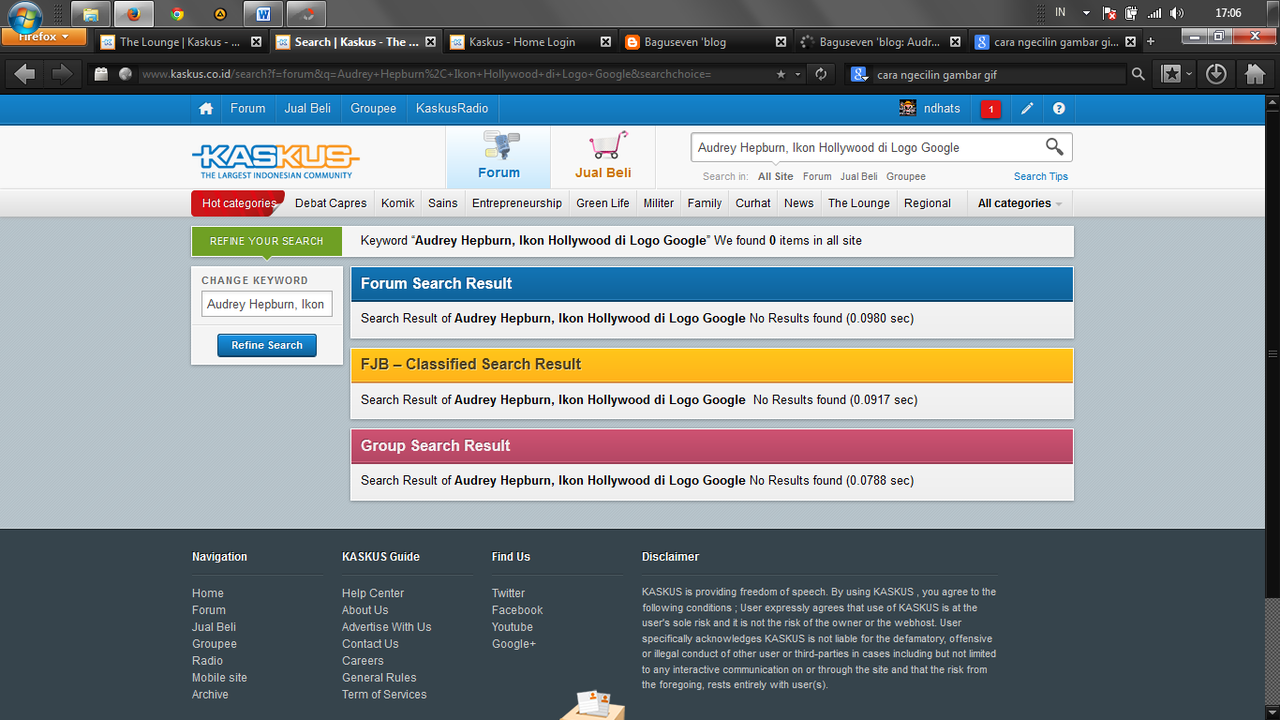Show hidden tray icons arrow
Screen dimensions: 1280x720
[1086, 13]
